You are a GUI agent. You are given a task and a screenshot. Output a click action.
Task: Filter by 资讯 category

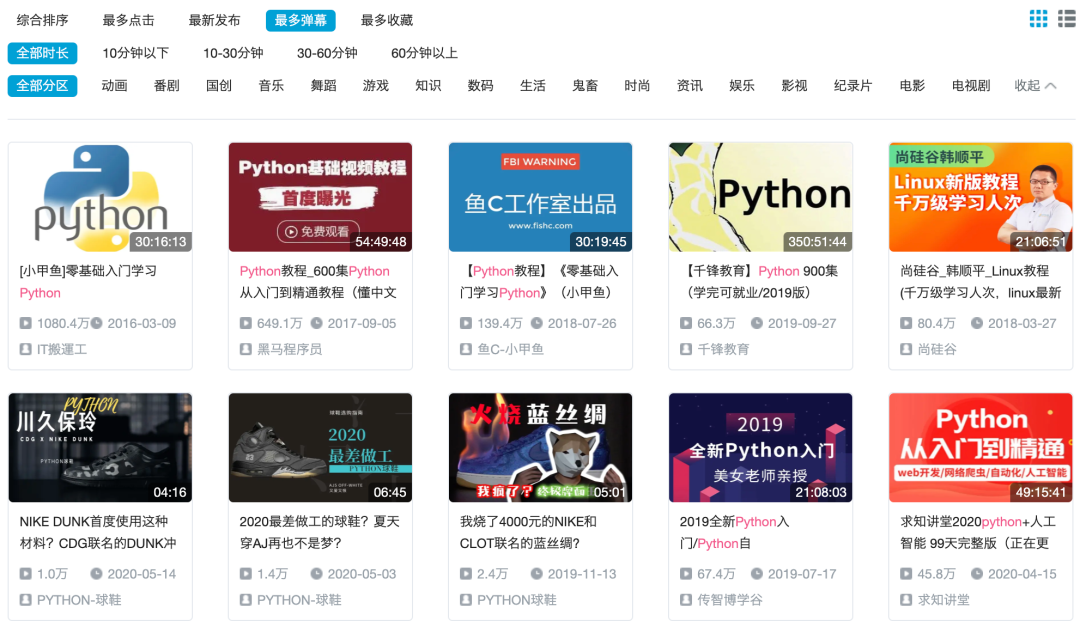(690, 85)
